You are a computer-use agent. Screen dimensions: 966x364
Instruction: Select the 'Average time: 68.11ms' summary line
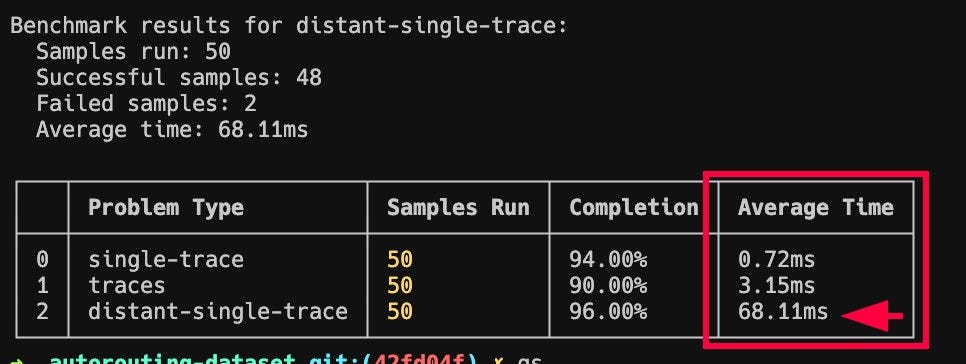point(172,130)
